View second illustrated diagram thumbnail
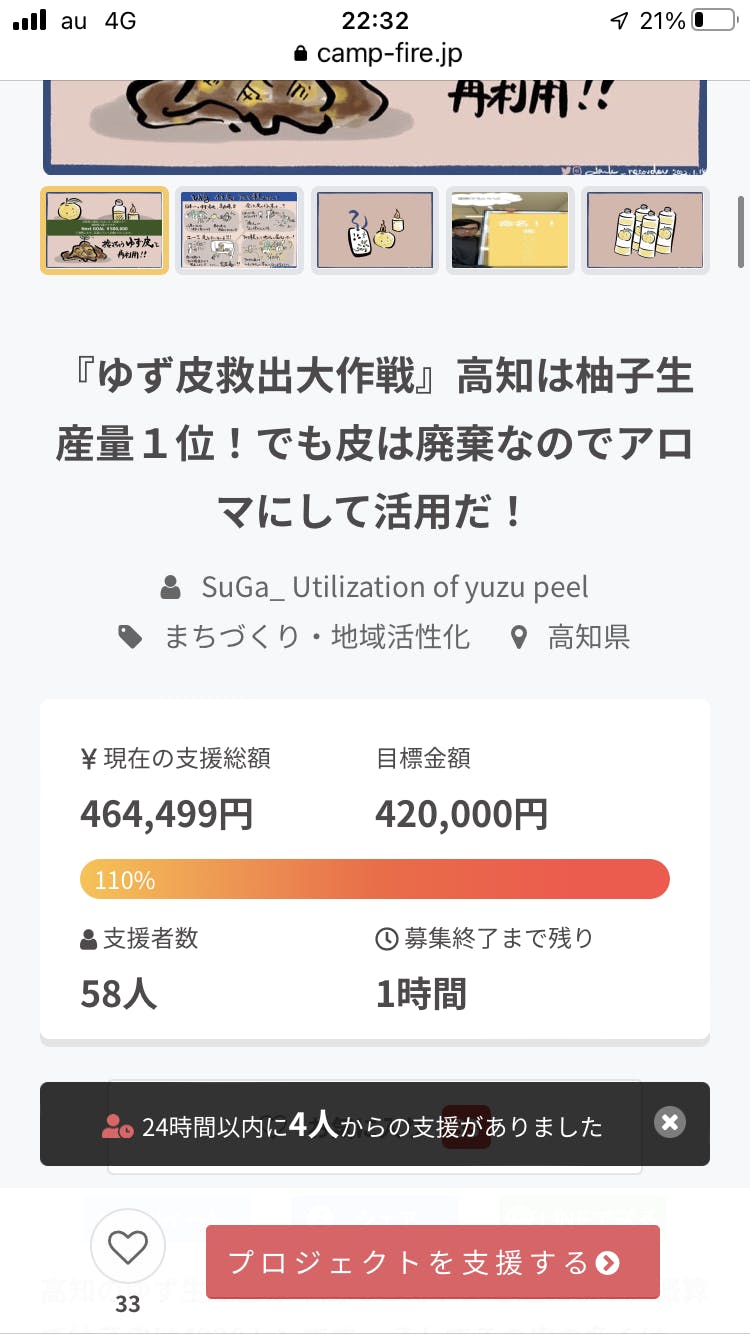 click(240, 230)
